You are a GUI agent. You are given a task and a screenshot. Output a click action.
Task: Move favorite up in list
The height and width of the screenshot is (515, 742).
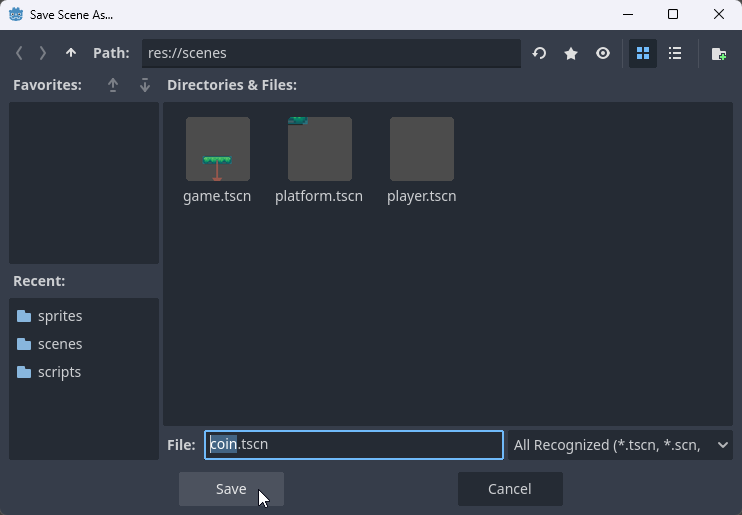pos(113,85)
